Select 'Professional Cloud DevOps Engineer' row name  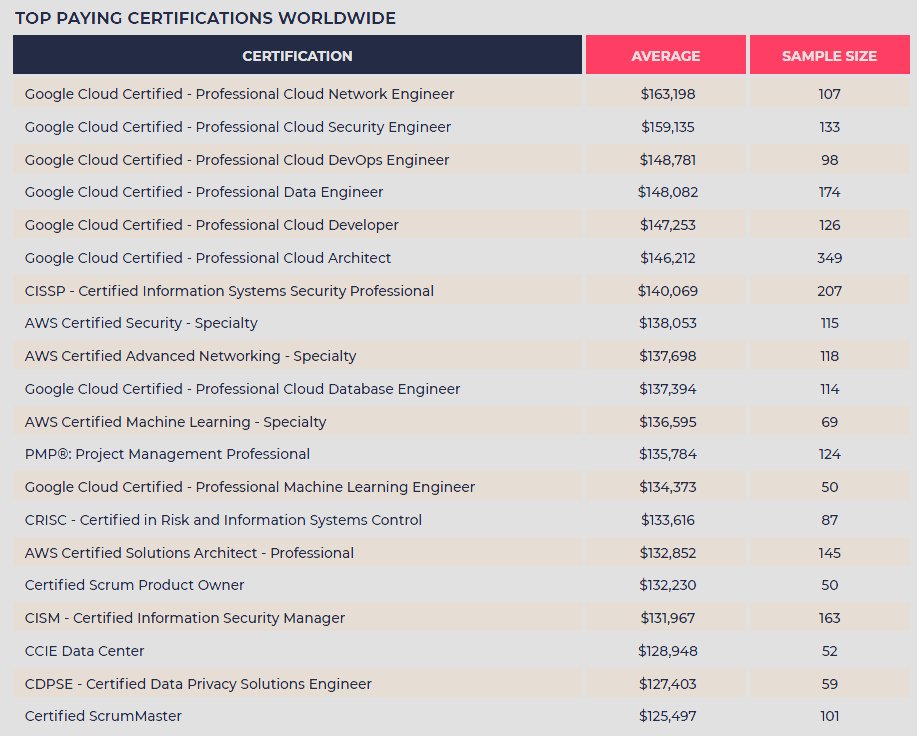point(237,160)
